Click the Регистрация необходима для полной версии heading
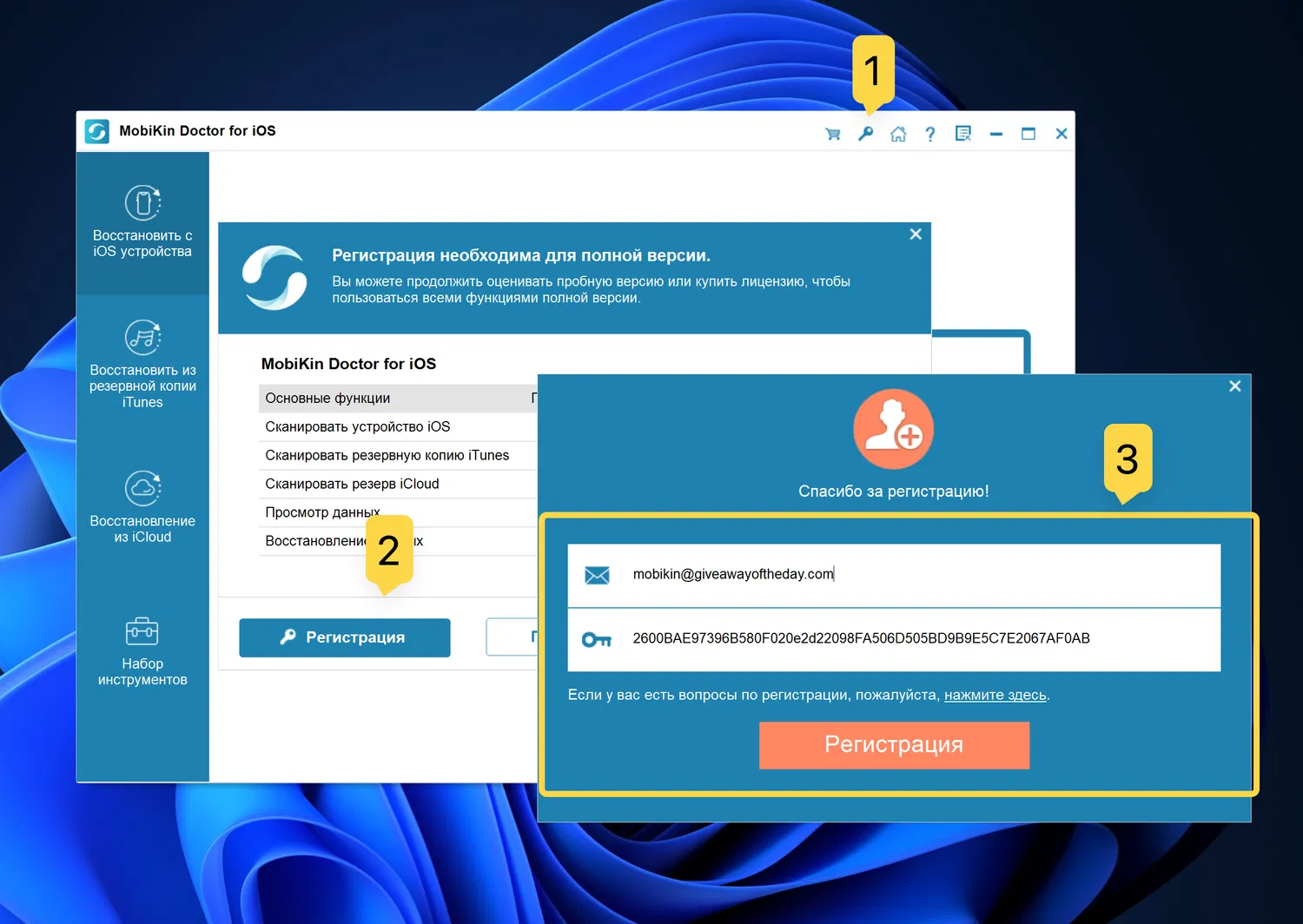This screenshot has width=1303, height=924. tap(521, 255)
